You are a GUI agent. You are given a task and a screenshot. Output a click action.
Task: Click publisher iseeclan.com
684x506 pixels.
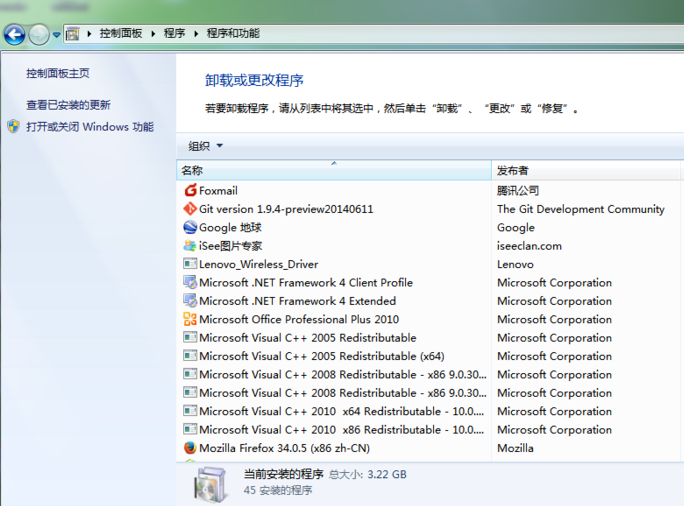click(x=529, y=246)
